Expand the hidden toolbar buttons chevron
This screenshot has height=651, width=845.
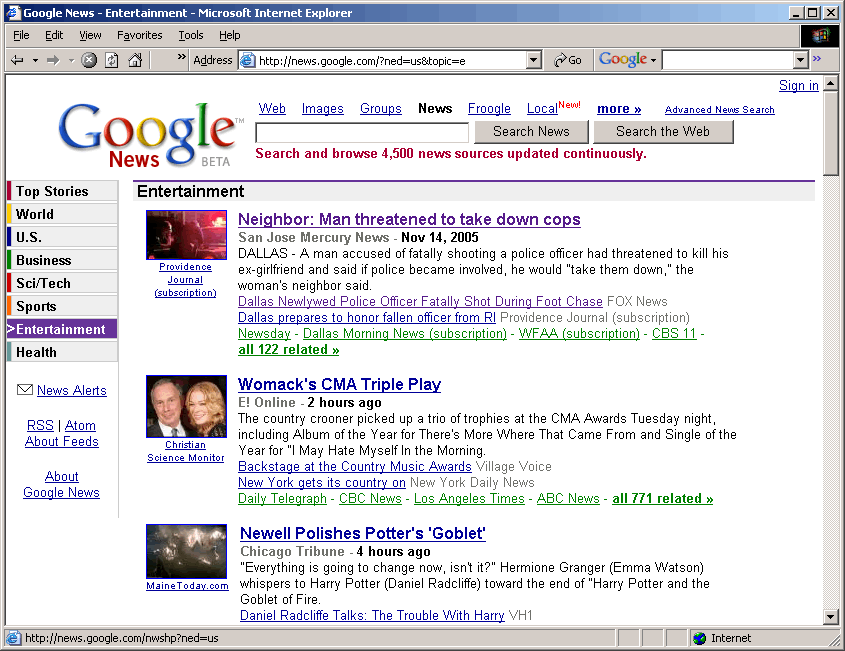point(182,57)
